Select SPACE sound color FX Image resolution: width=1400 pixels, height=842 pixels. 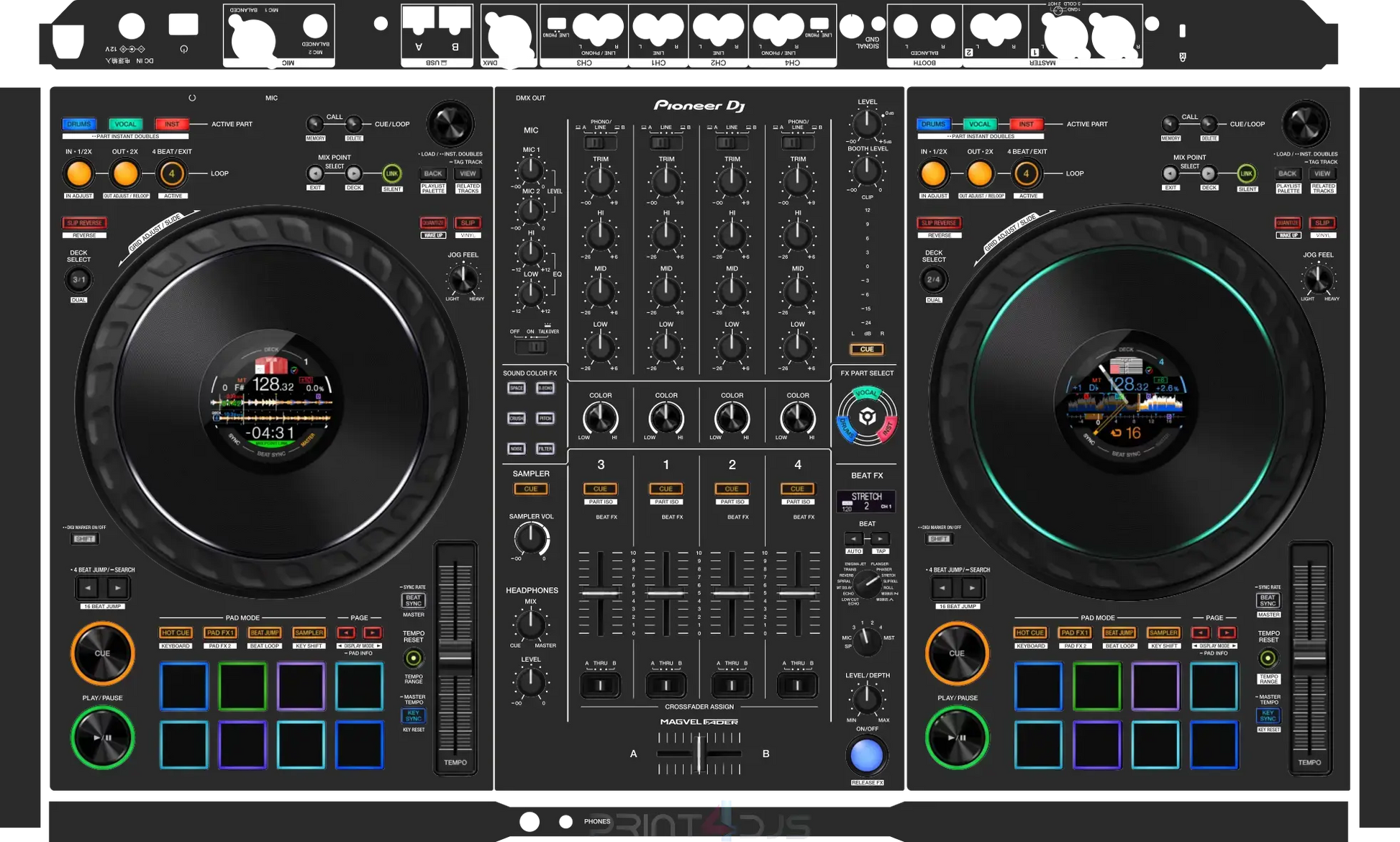517,388
